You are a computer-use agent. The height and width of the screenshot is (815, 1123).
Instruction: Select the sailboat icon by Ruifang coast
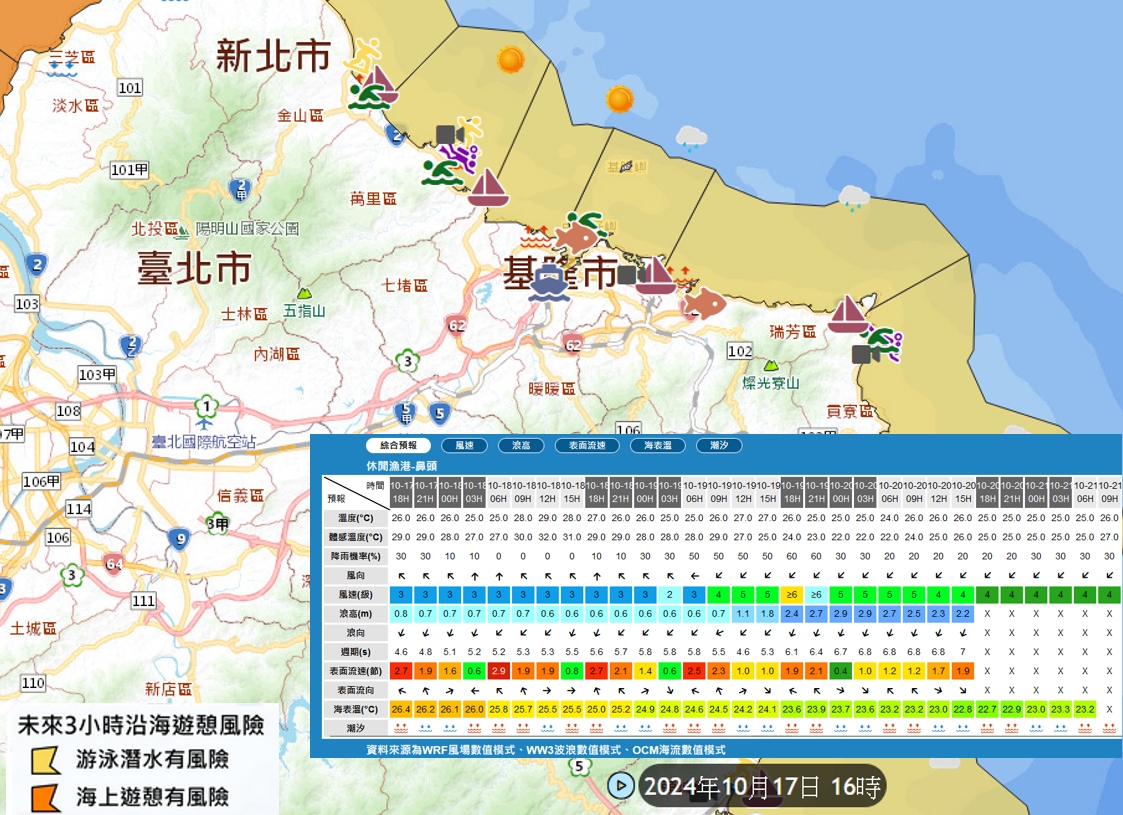848,314
